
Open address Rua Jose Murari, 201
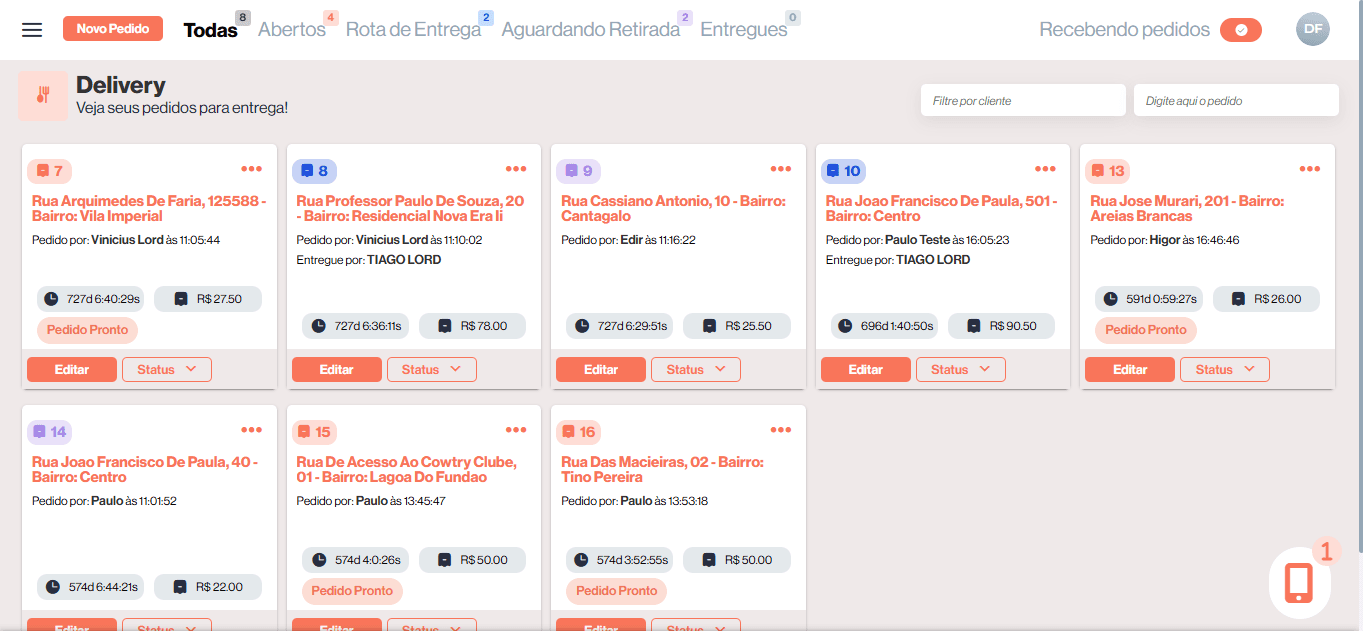[x=1187, y=209]
